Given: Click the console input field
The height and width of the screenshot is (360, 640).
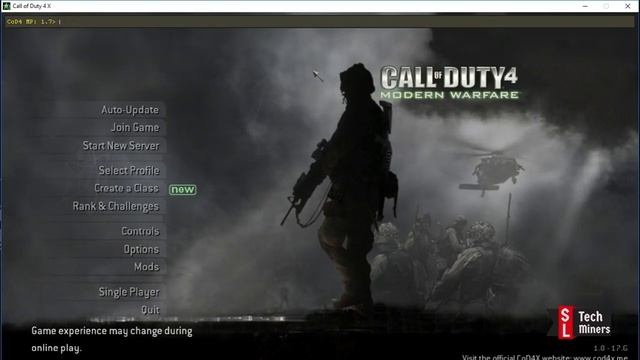Looking at the screenshot, I should pos(320,22).
